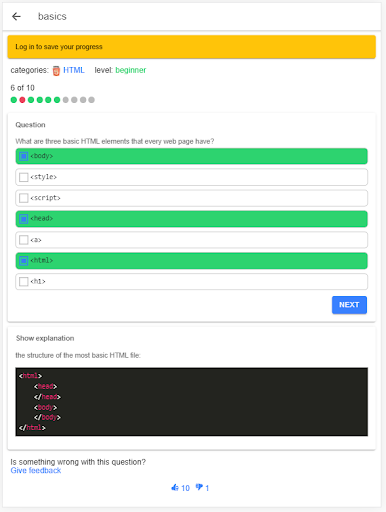Select the red second progress dot
The image size is (386, 512).
(22, 100)
